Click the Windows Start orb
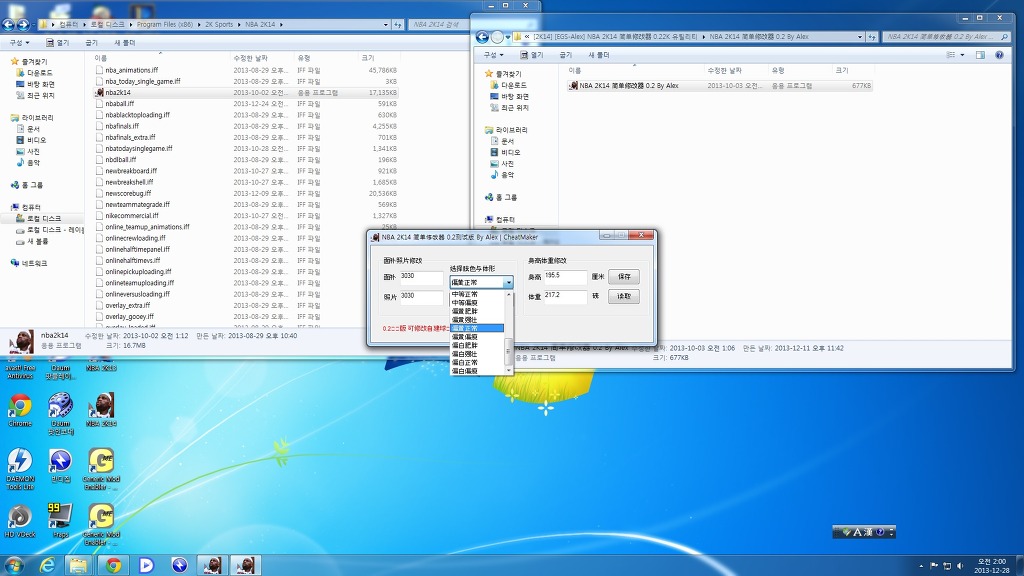 [14, 565]
